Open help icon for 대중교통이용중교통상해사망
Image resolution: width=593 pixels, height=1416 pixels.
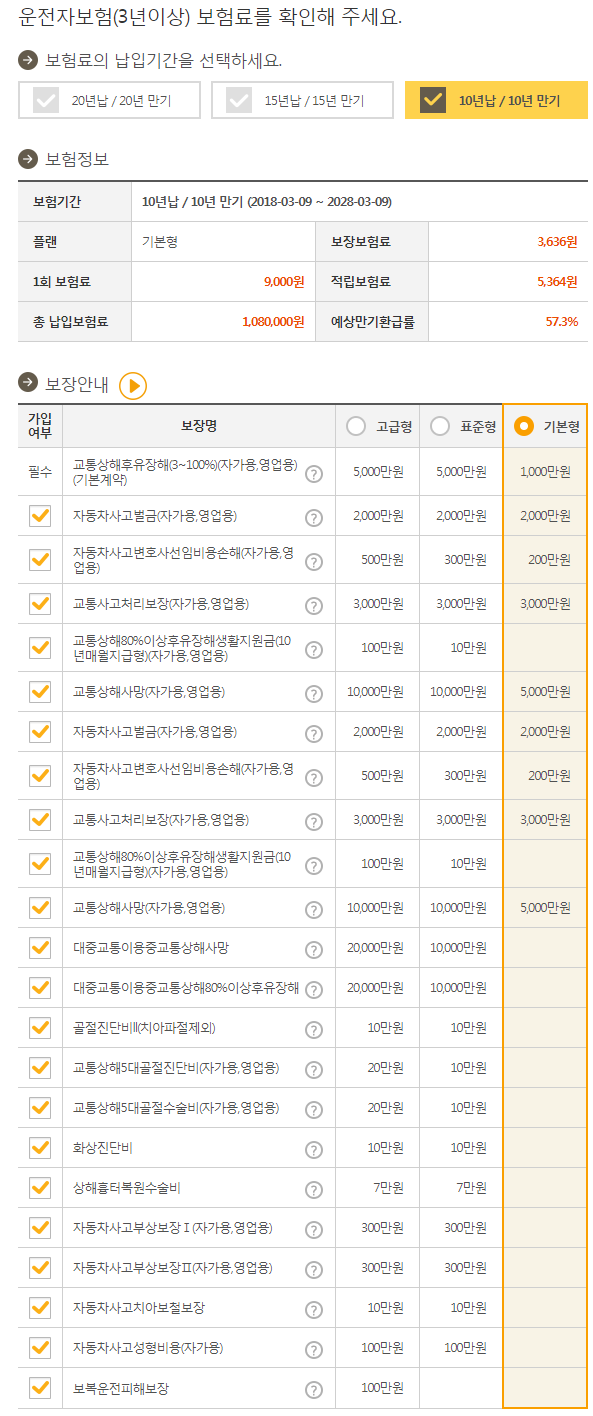314,949
